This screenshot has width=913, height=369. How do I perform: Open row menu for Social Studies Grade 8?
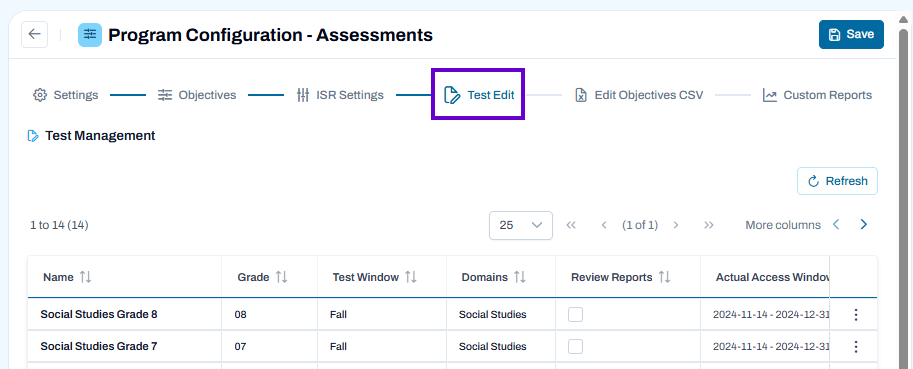(x=855, y=315)
